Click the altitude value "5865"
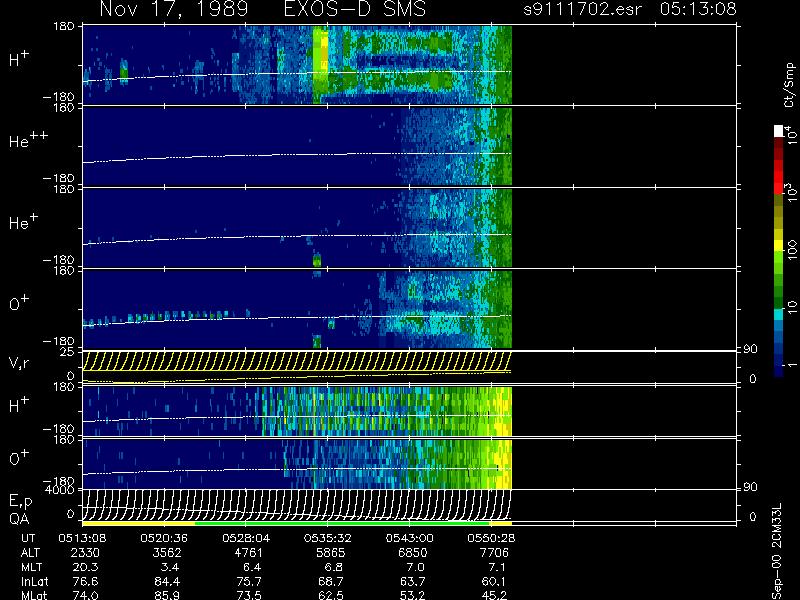This screenshot has height=600, width=800. (x=331, y=553)
